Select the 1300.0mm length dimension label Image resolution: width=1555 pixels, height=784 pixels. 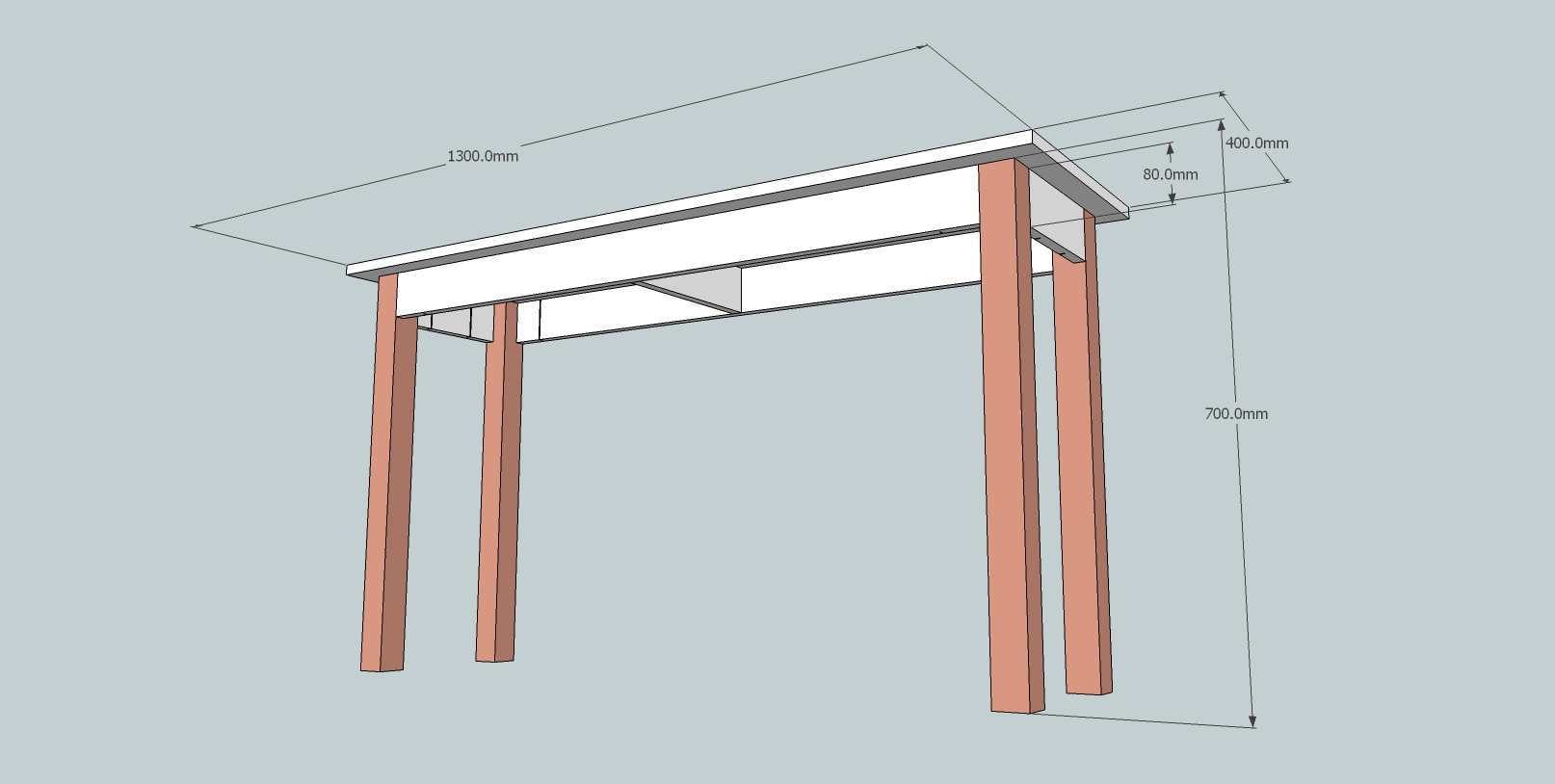[x=483, y=156]
